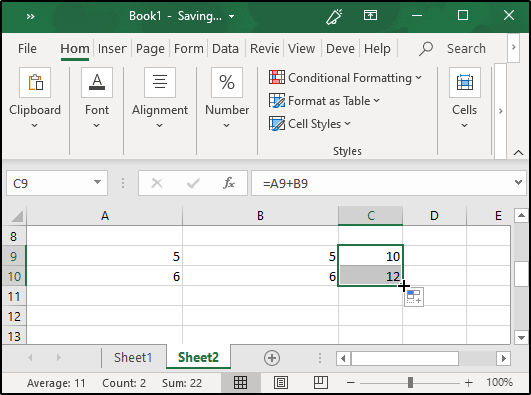Select row 12 header
Screen dimensions: 531x395
click(14, 316)
